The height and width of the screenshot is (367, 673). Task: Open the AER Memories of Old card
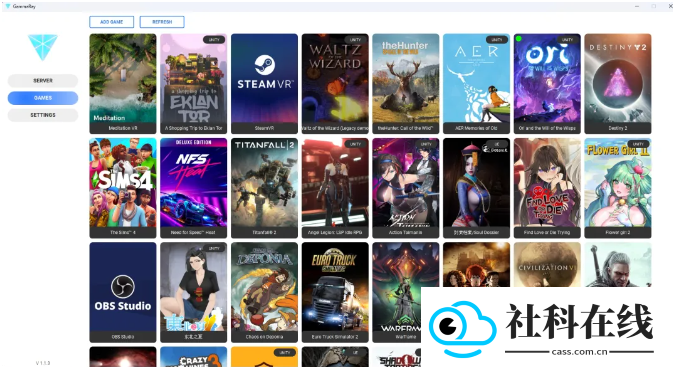click(476, 84)
